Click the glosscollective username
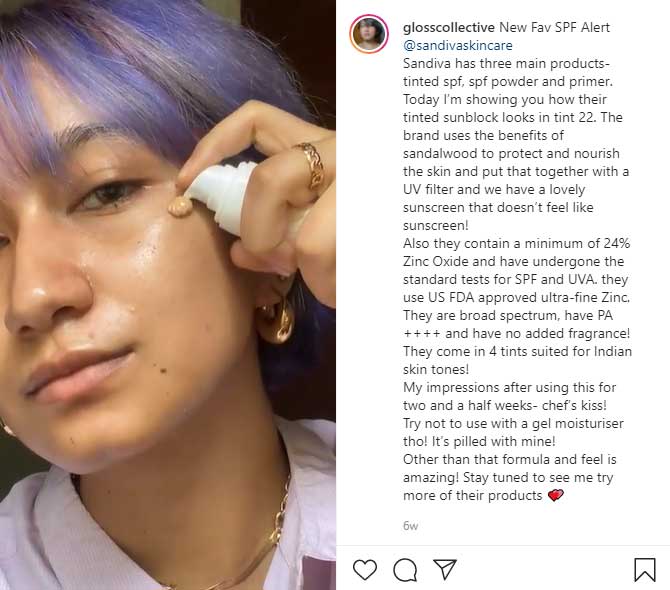 click(449, 27)
